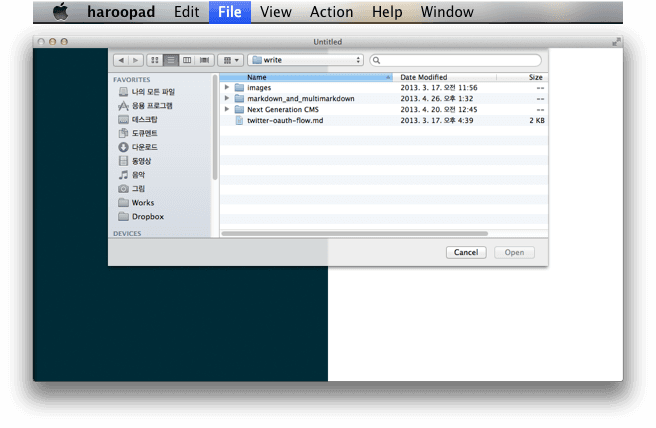Expand the markdown_and_multimarkdown folder
This screenshot has width=656, height=428.
[227, 98]
